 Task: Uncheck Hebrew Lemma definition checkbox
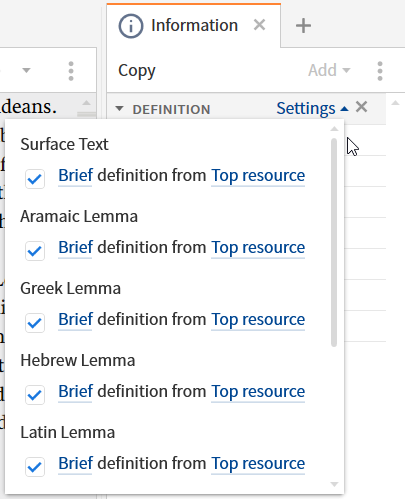35,395
